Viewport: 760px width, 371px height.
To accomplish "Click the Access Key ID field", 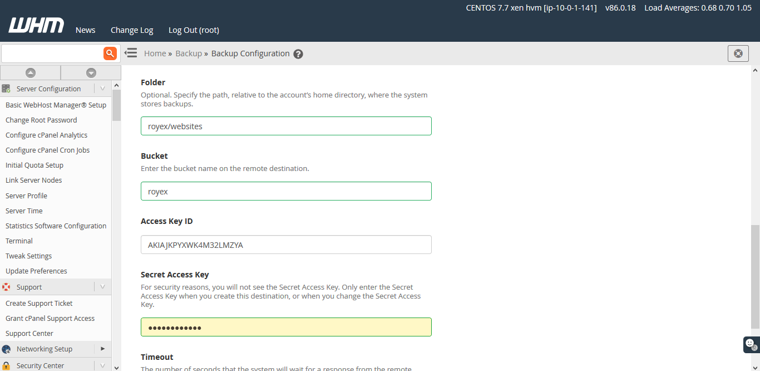I will pyautogui.click(x=286, y=245).
